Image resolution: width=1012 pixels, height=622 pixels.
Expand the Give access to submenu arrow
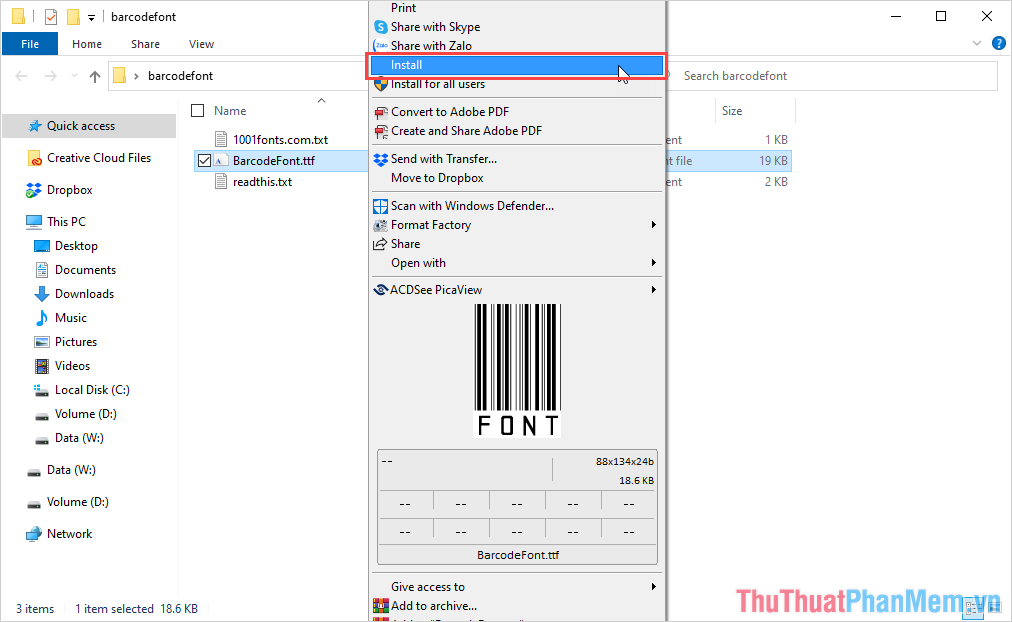click(x=654, y=587)
